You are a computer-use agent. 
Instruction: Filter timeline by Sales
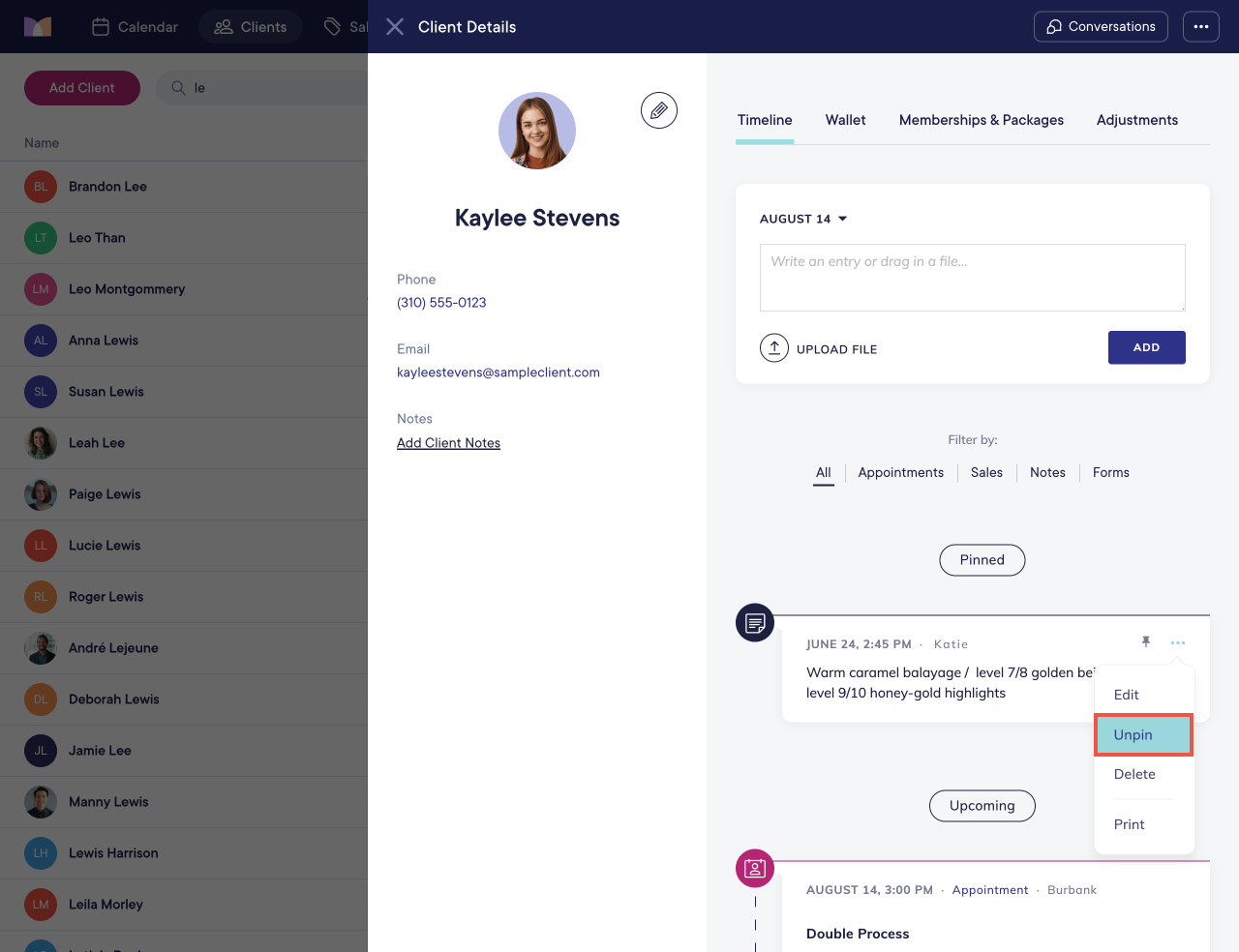986,472
